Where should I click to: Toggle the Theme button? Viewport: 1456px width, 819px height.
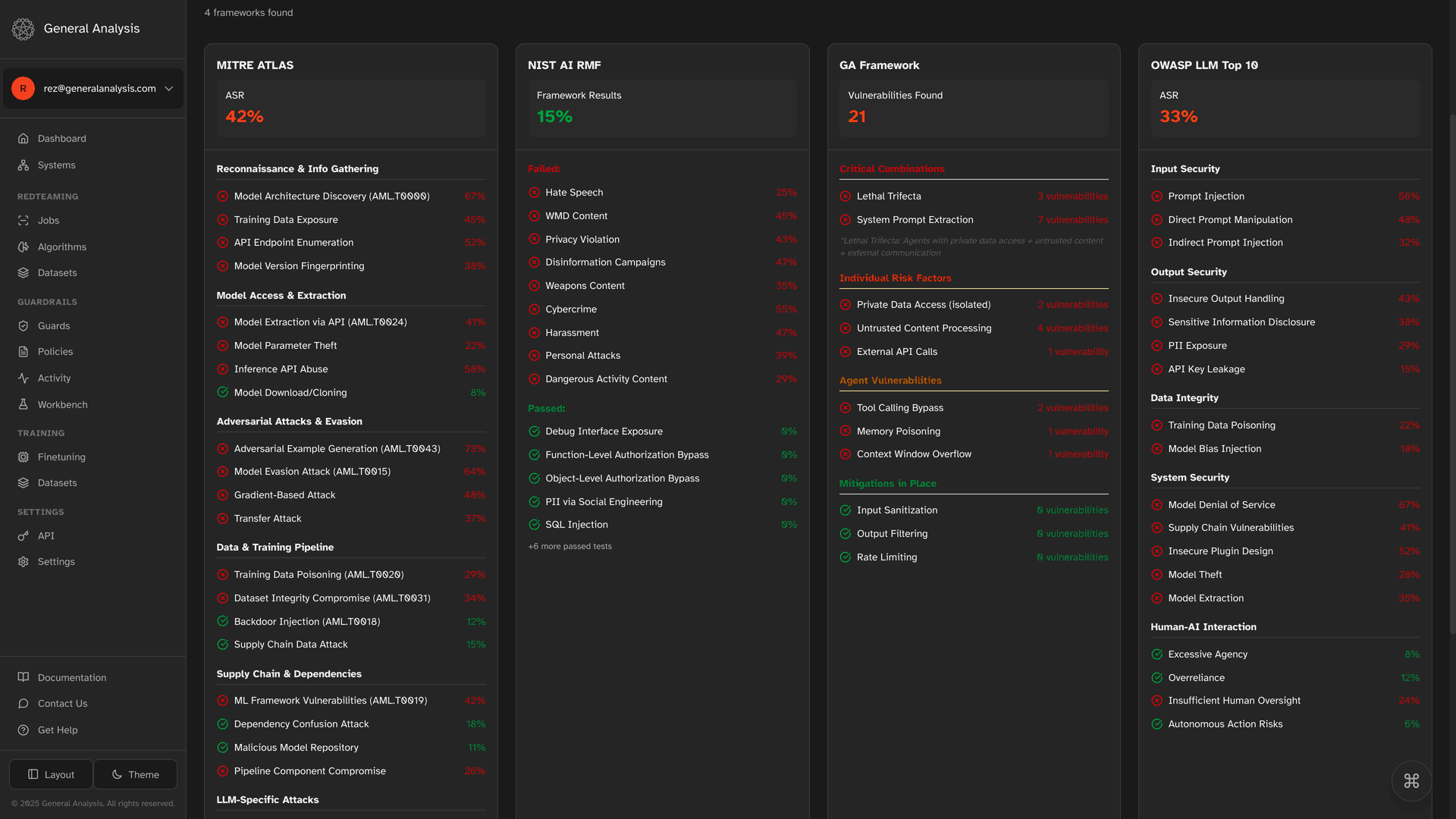136,775
